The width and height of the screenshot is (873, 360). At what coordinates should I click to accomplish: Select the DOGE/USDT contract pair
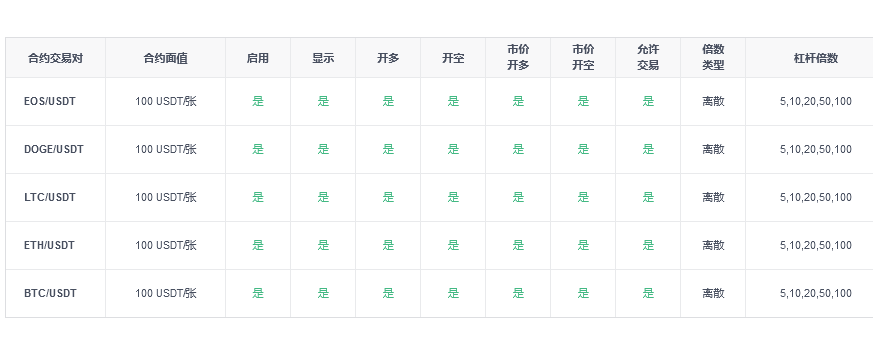(x=53, y=149)
